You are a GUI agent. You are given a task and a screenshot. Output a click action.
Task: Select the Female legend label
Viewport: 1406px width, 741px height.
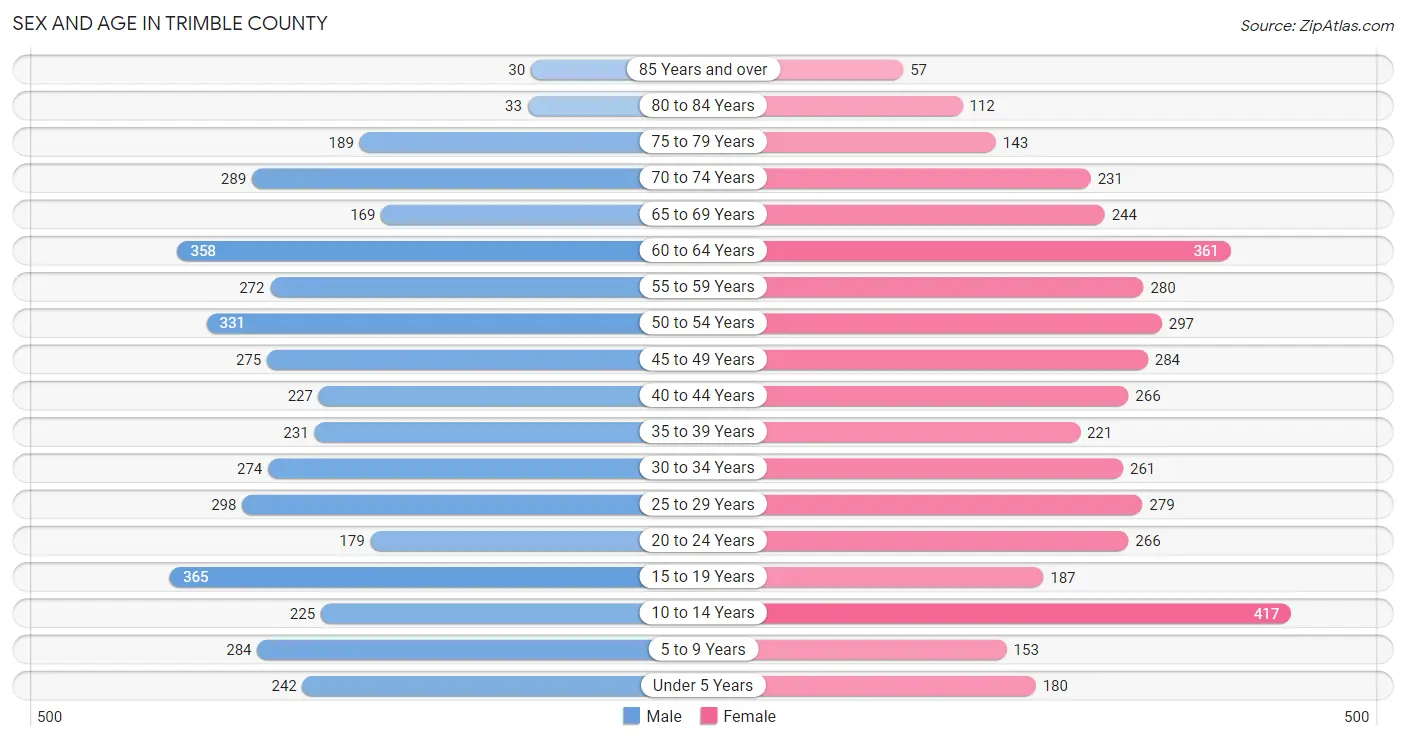point(750,716)
